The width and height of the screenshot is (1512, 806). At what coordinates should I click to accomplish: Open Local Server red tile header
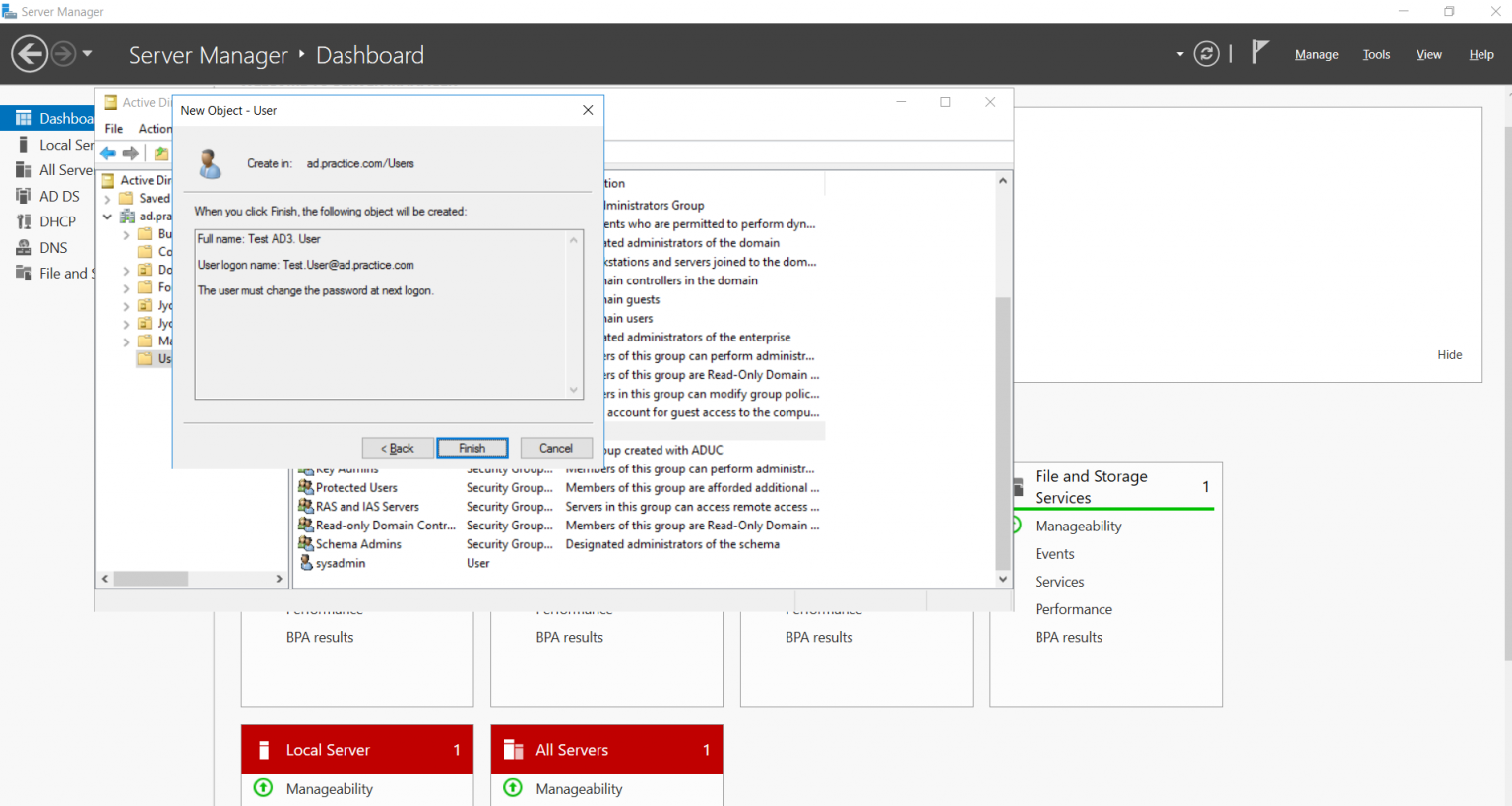pos(357,750)
